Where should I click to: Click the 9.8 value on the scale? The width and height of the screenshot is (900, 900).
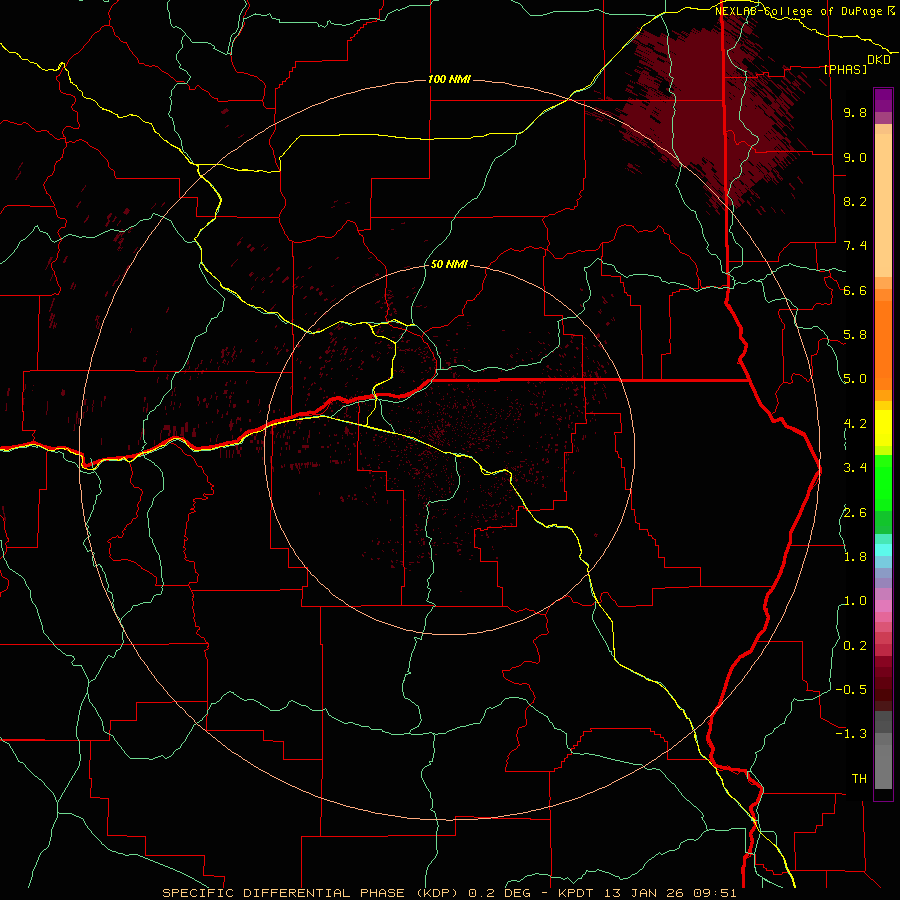[855, 112]
